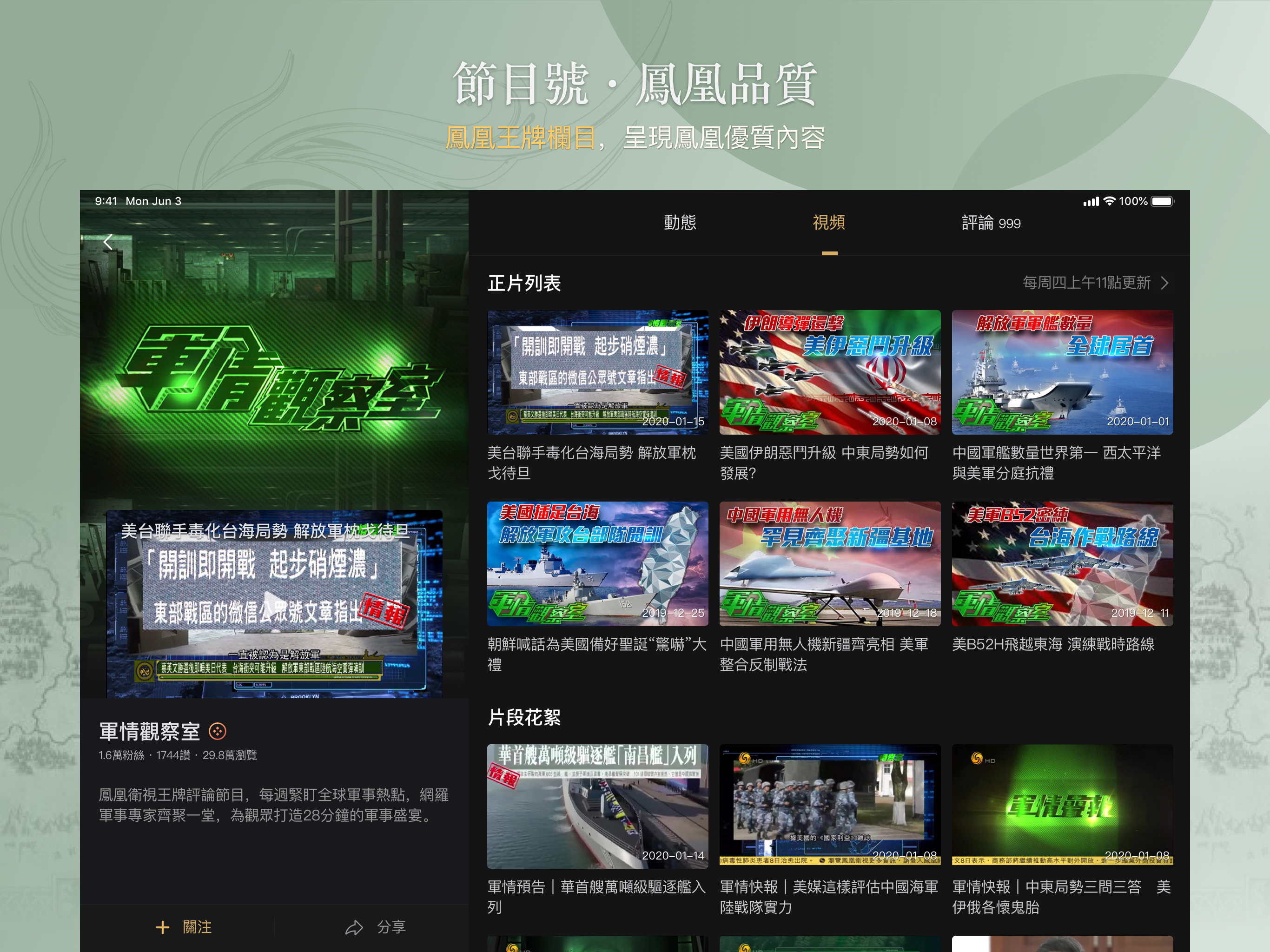Click the title 美B52H飛越東海 演練戰時路線
Viewport: 1270px width, 952px height.
1053,644
